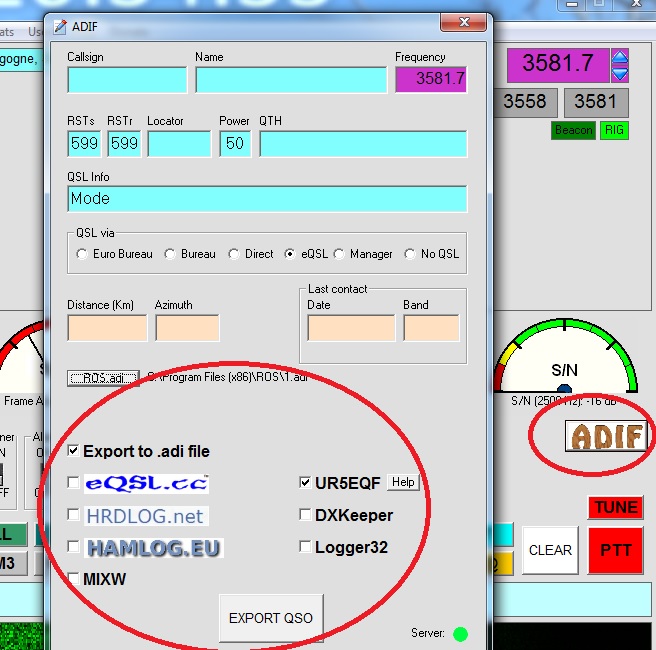Enable the DXKeeper checkbox
This screenshot has width=656, height=650.
click(306, 515)
